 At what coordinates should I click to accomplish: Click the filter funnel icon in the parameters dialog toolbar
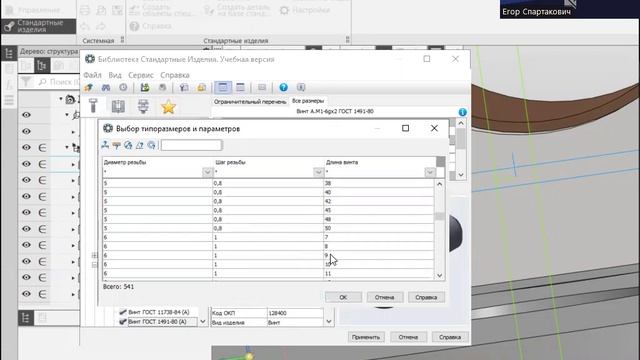[117, 145]
